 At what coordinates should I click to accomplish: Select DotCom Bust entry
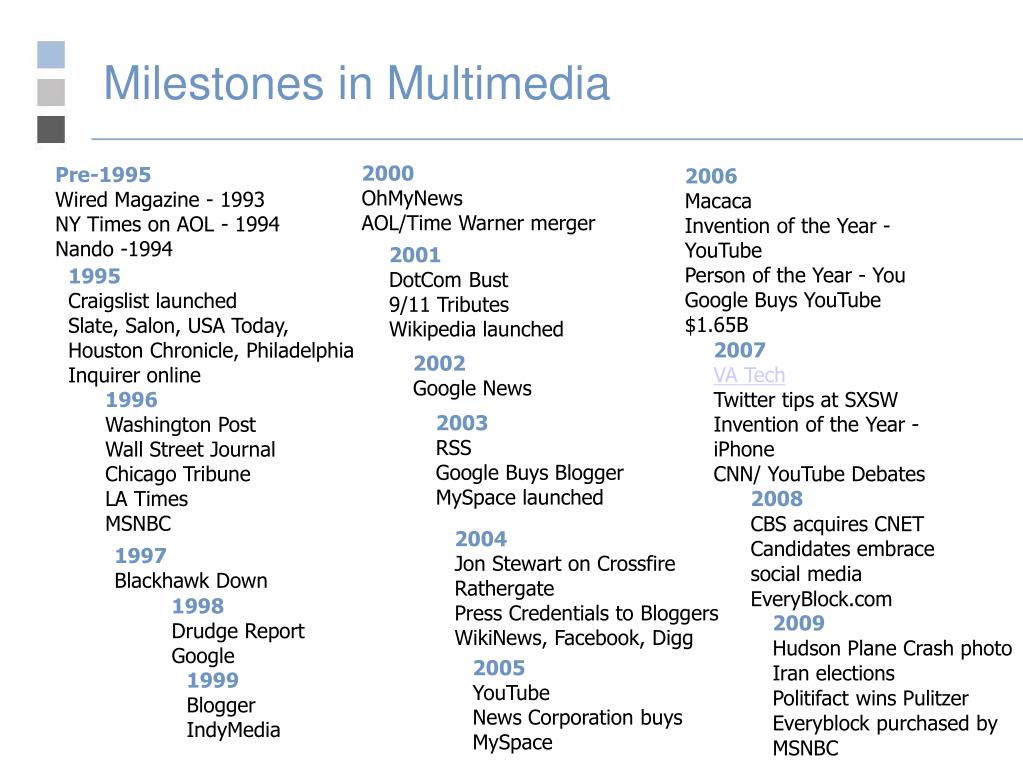[x=449, y=280]
